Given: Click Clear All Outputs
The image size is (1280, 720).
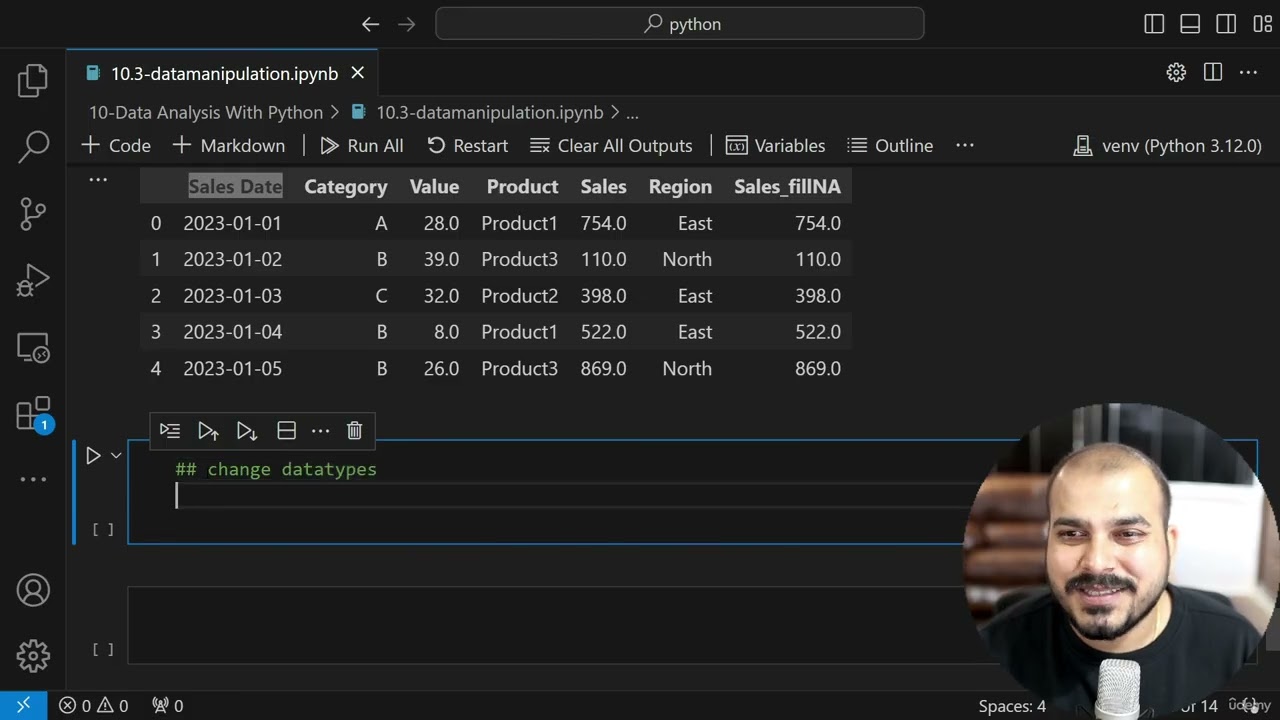Looking at the screenshot, I should [x=611, y=145].
